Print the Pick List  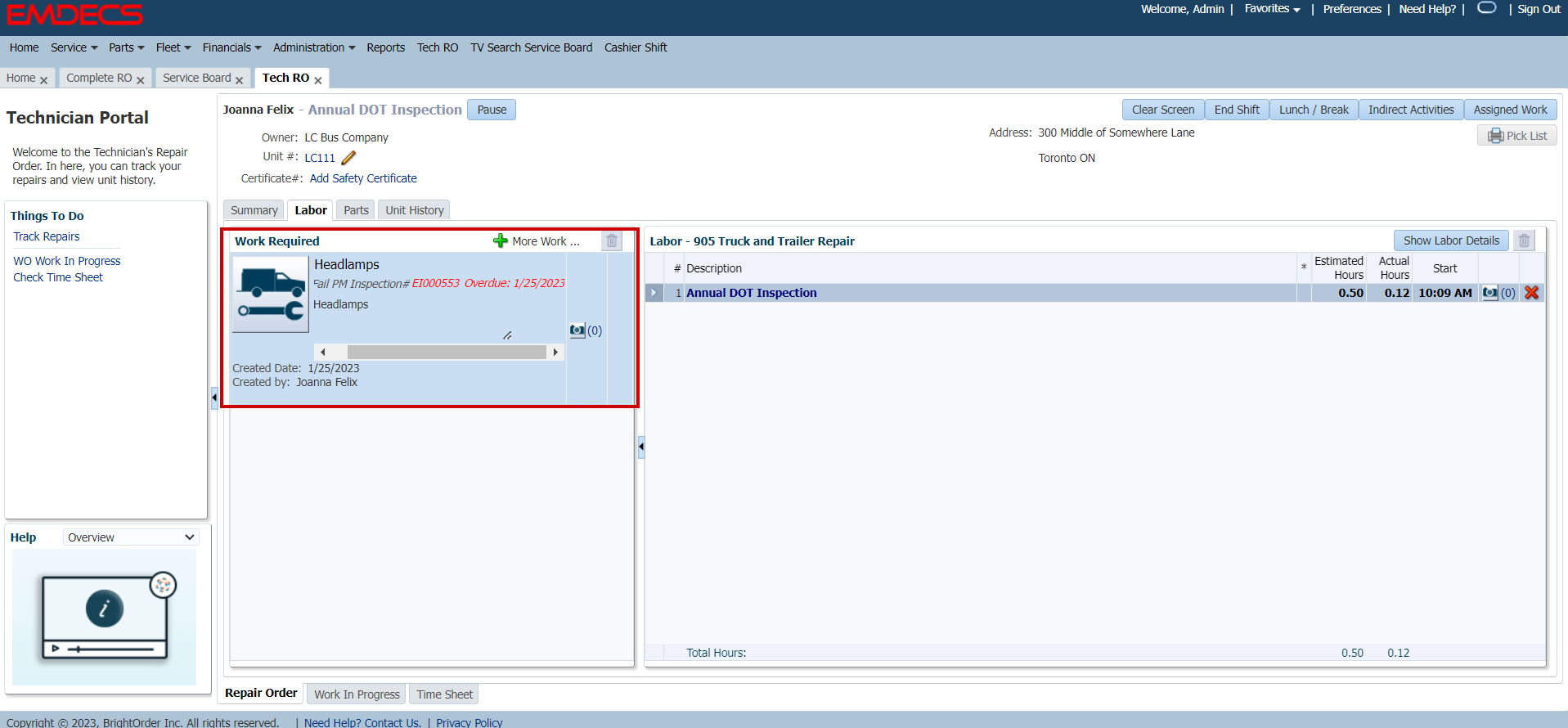[x=1517, y=136]
